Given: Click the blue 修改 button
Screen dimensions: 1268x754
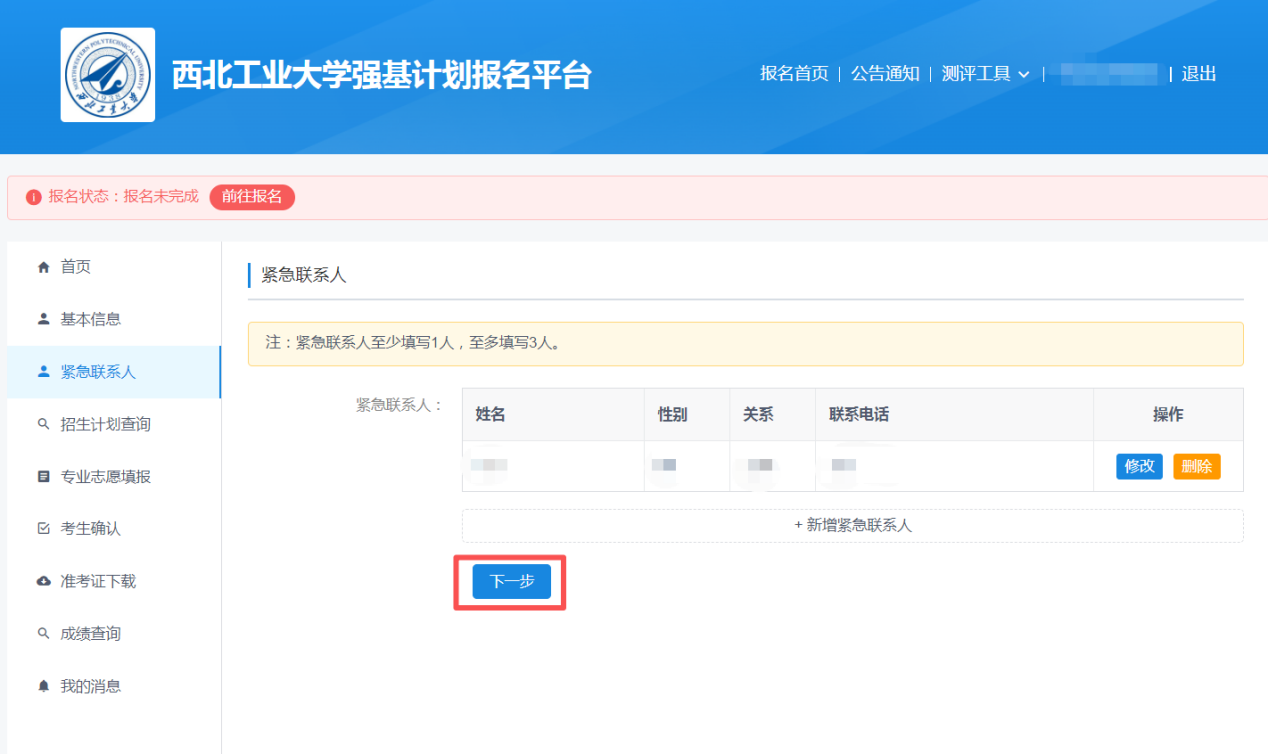Looking at the screenshot, I should 1139,466.
